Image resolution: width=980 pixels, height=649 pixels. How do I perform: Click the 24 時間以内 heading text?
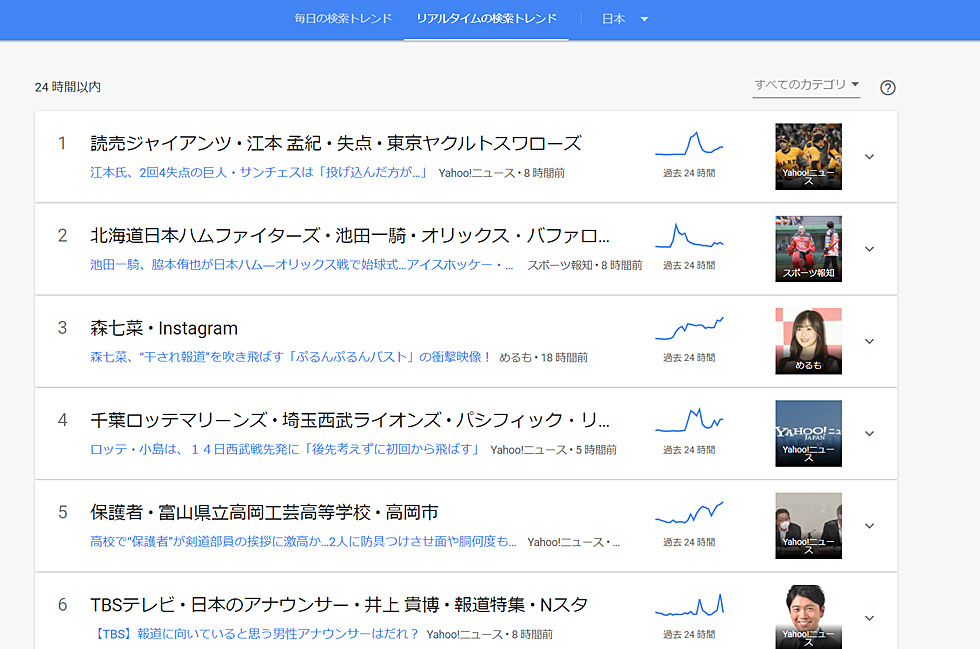click(x=68, y=87)
